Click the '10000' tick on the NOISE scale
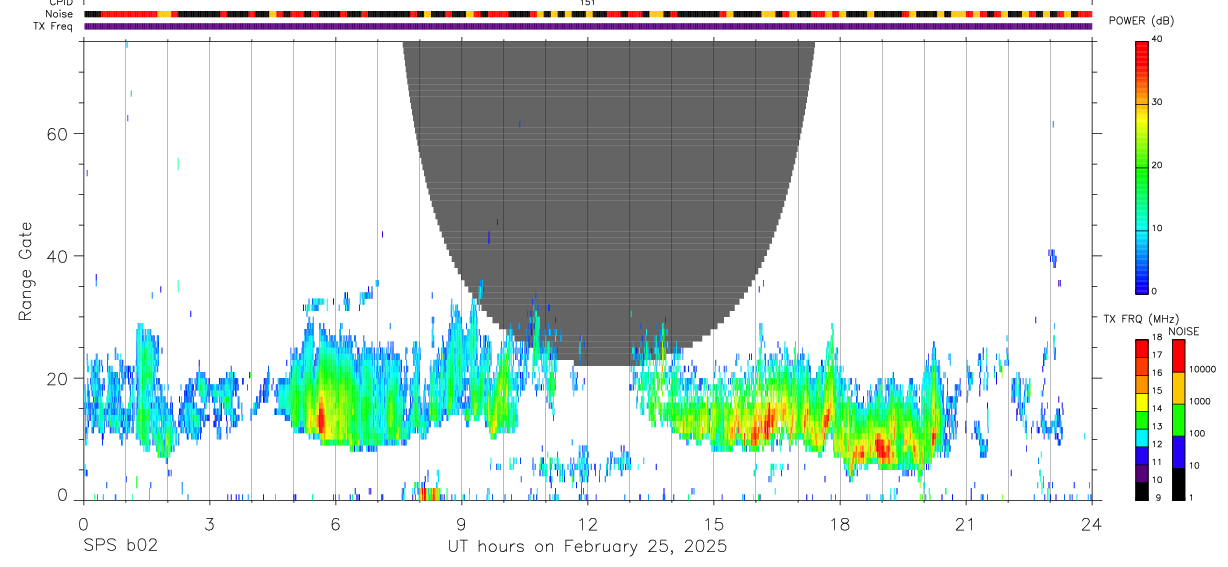 pos(1202,370)
